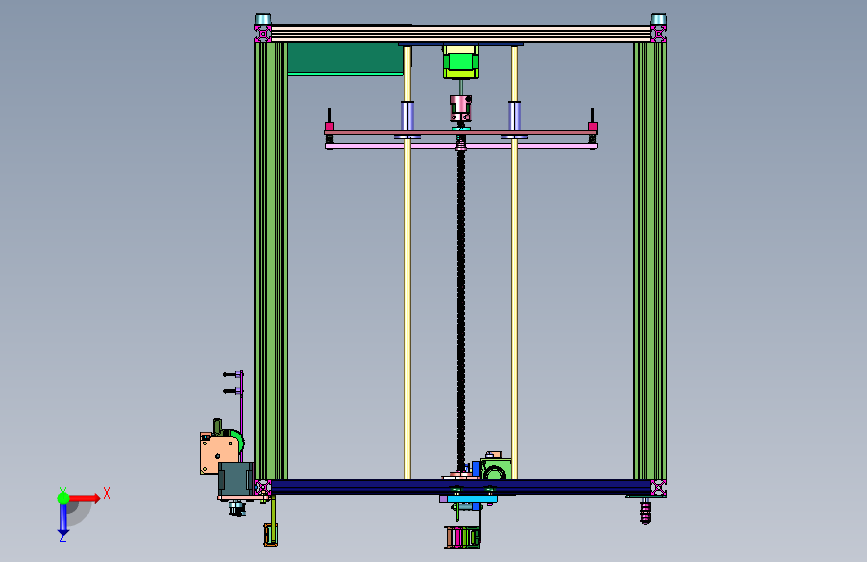This screenshot has width=867, height=562.
Task: Click the blue 'Z' axis label
Action: tap(62, 537)
